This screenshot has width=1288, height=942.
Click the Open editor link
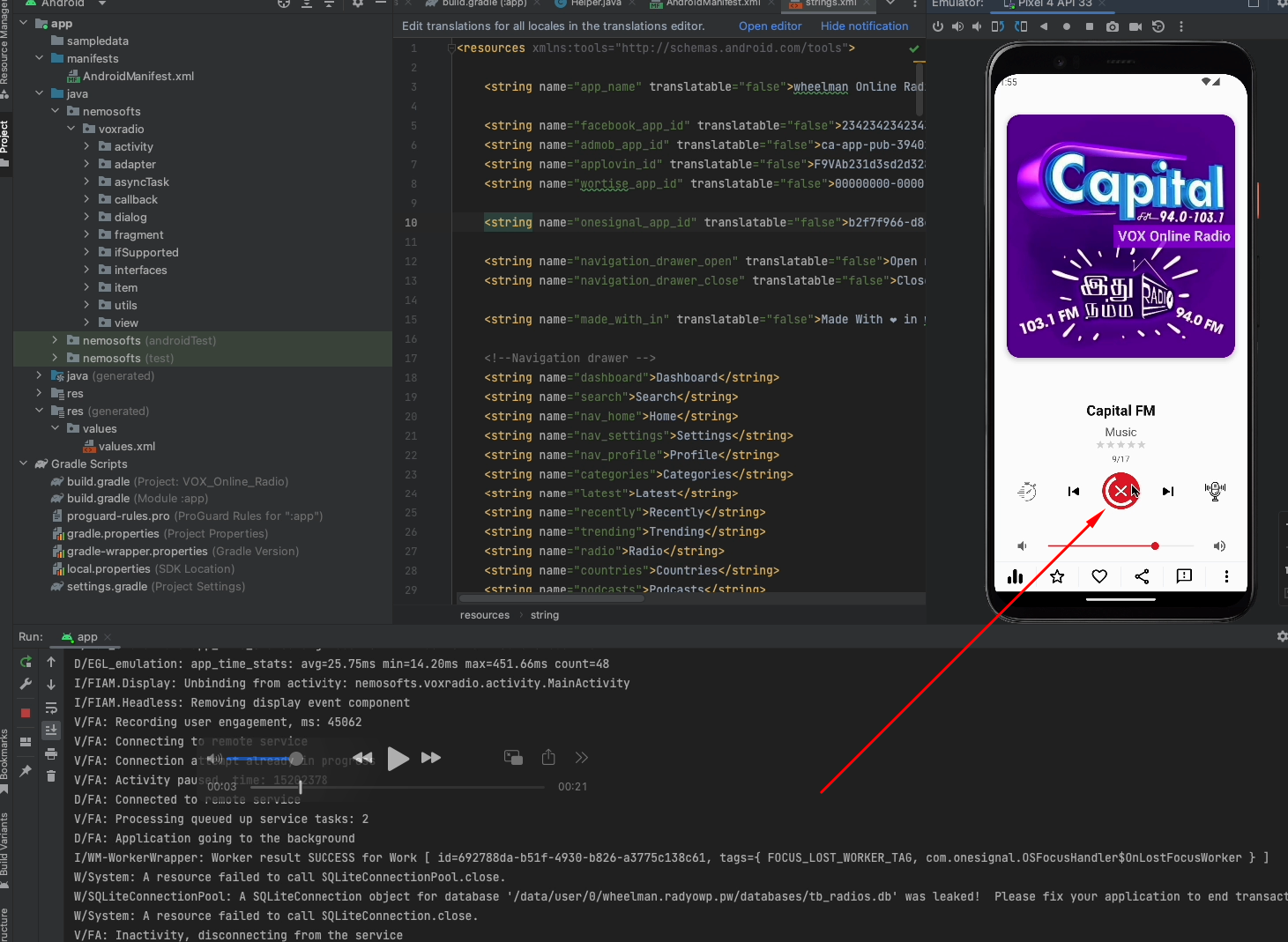[x=770, y=26]
